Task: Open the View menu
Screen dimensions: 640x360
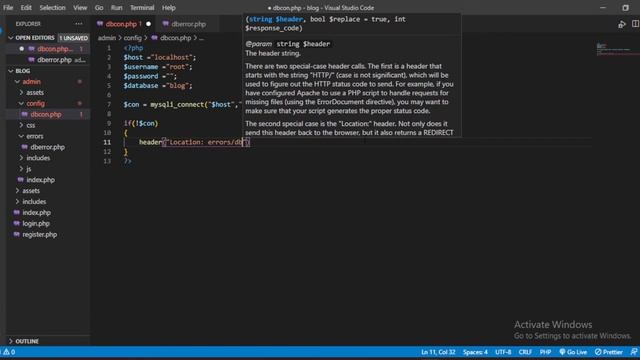Action: tap(80, 8)
